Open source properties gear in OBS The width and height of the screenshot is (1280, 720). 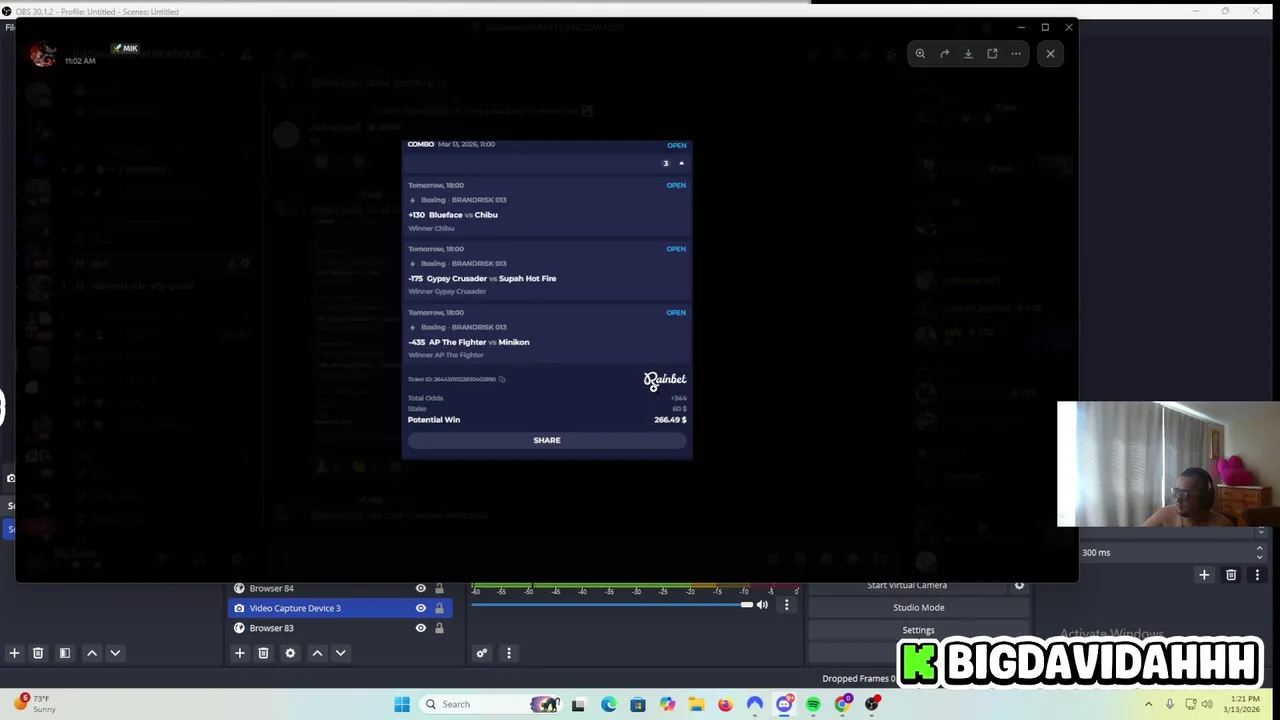pyautogui.click(x=290, y=653)
